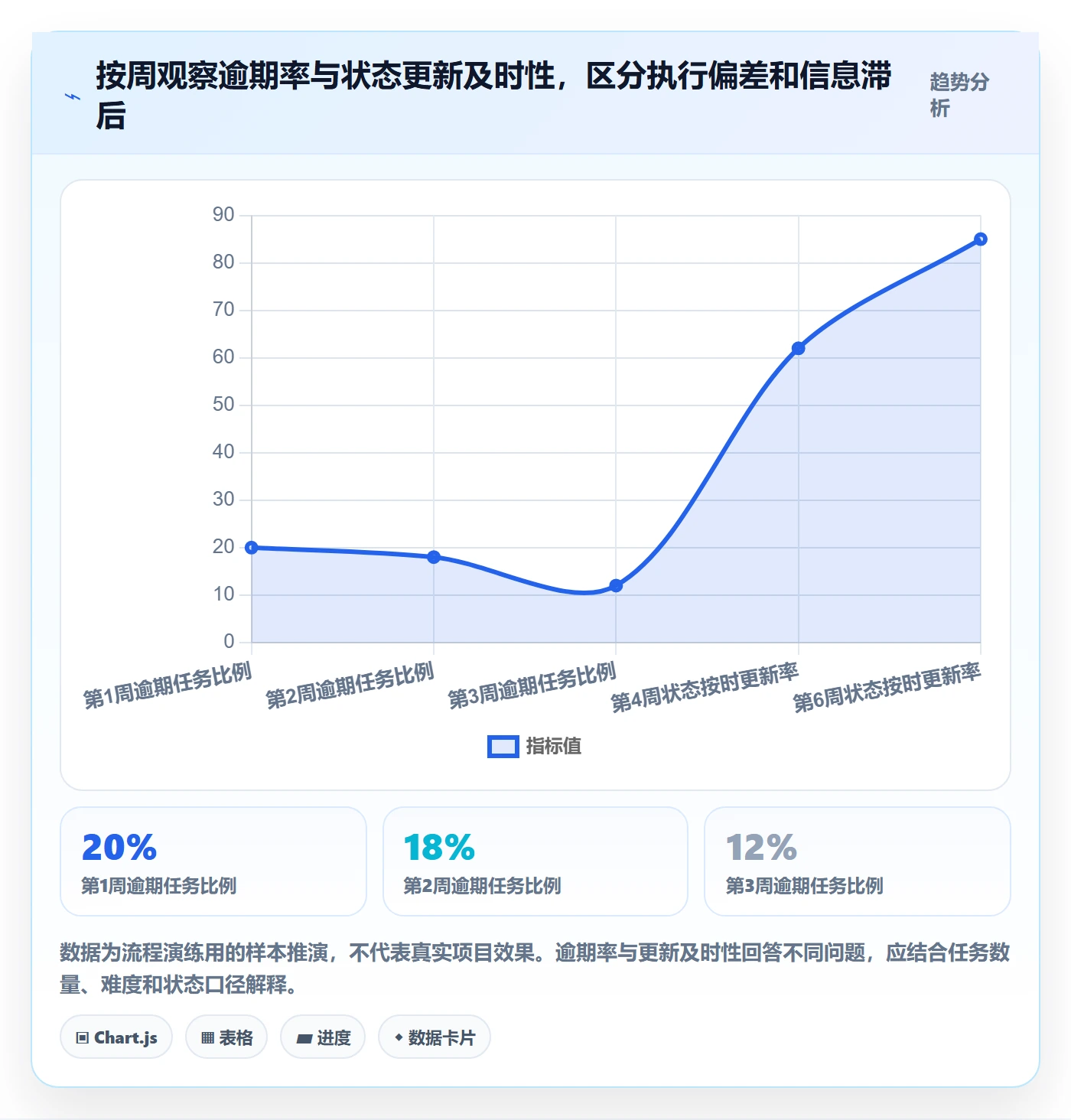Click the 第1周逾期任务比例 label under 20%
The height and width of the screenshot is (1120, 1071).
(x=159, y=886)
